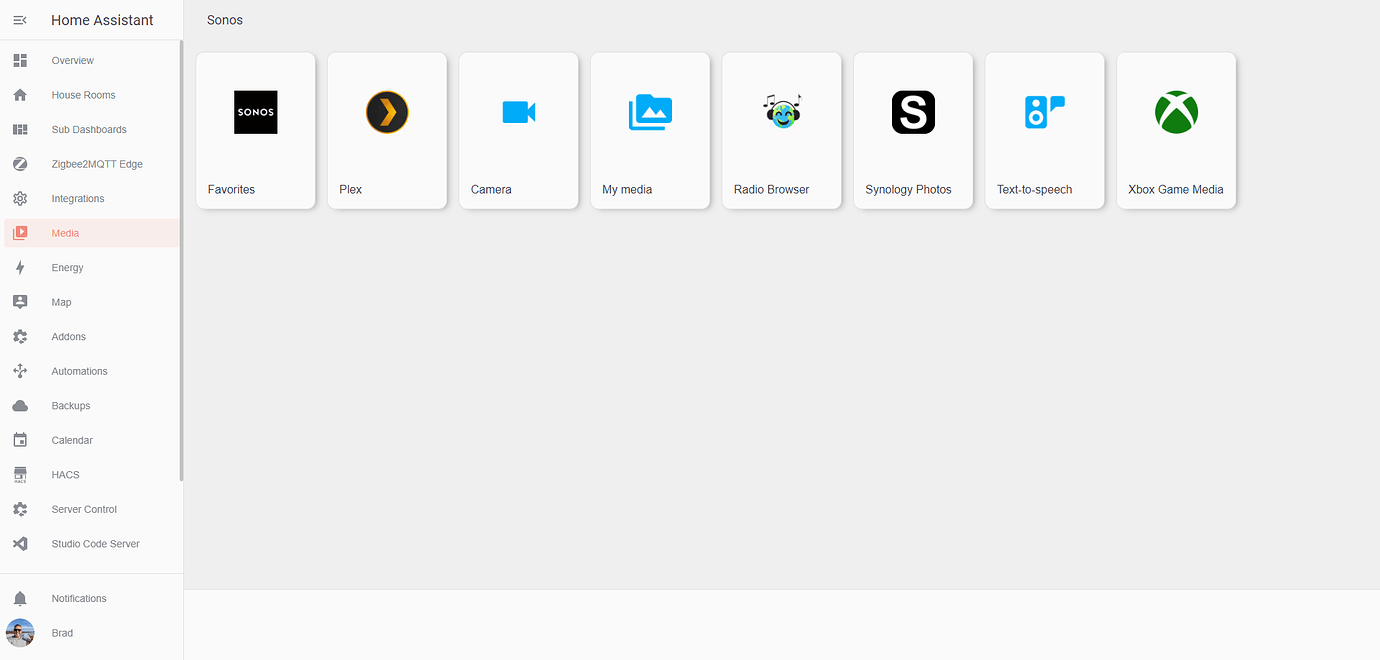Open the Plex media source

(387, 130)
